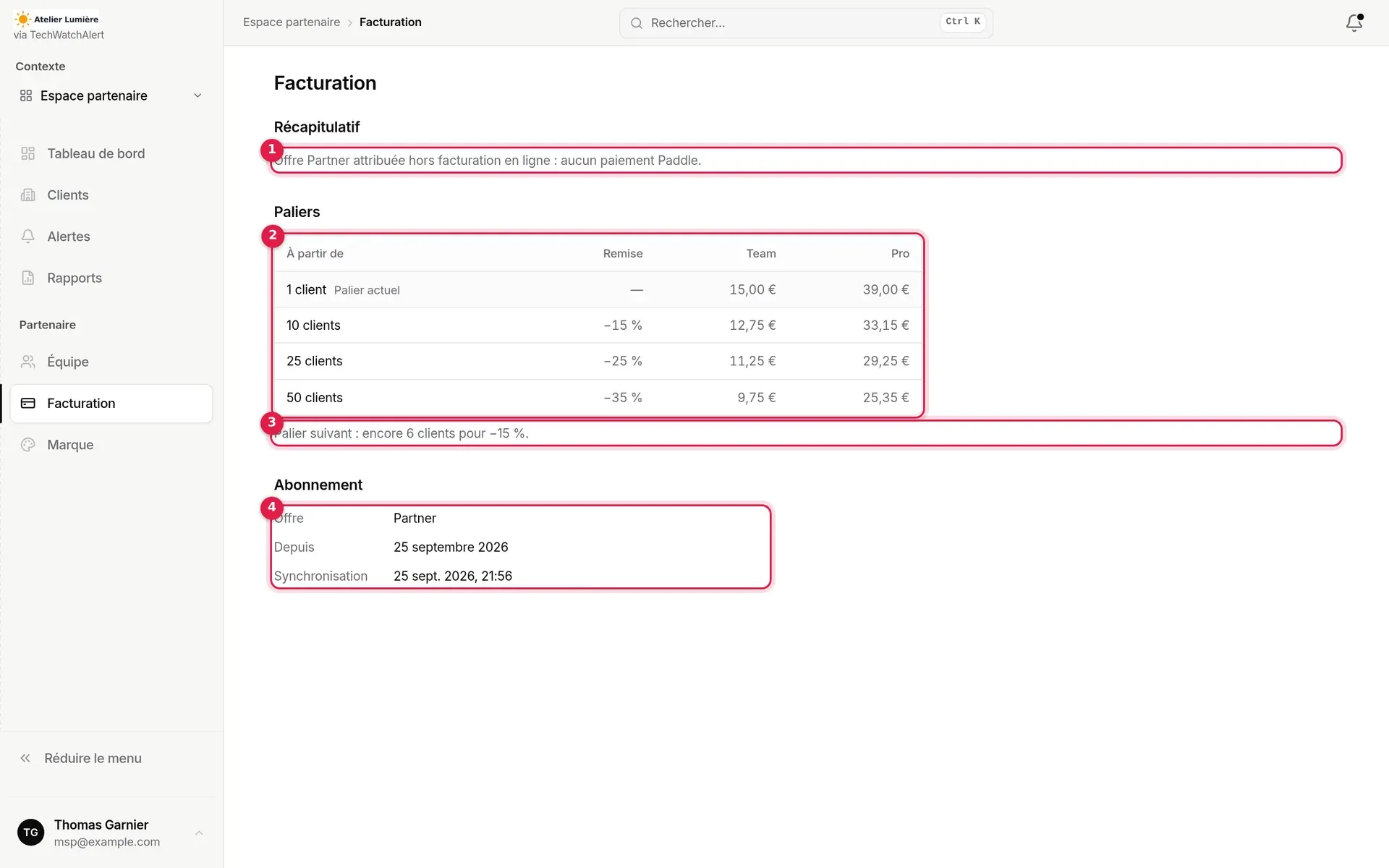Click the Clients building icon
This screenshot has height=868, width=1389.
(28, 195)
